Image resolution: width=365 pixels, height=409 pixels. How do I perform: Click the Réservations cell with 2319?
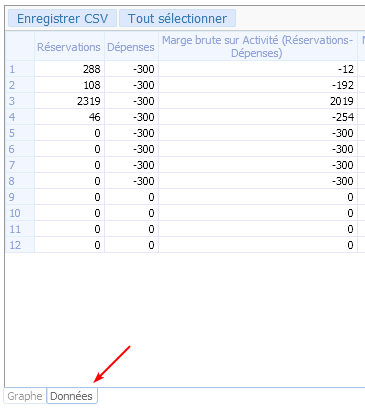tap(69, 101)
